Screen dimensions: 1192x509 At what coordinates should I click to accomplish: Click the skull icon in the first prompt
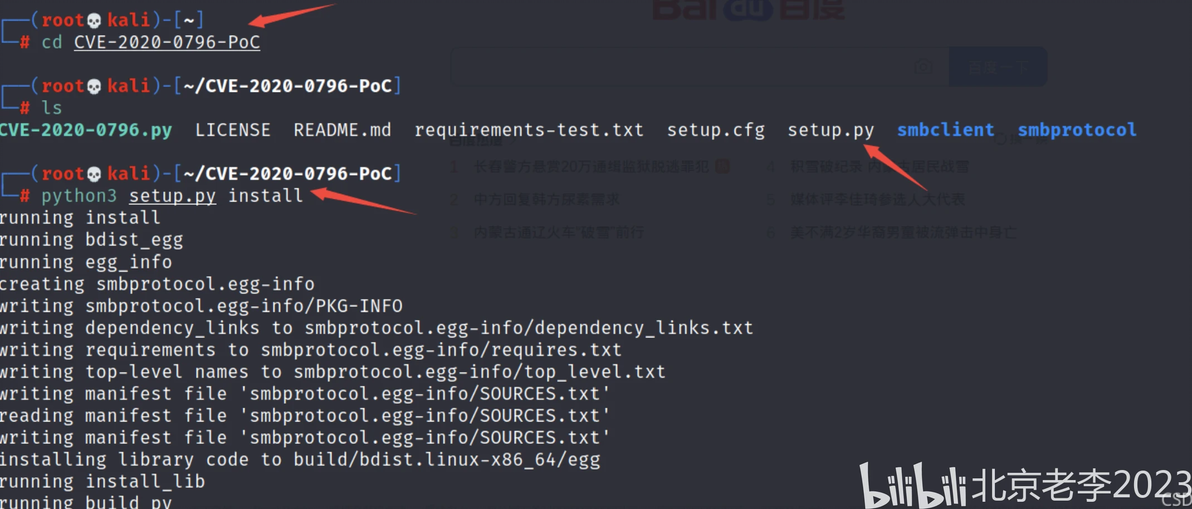95,20
